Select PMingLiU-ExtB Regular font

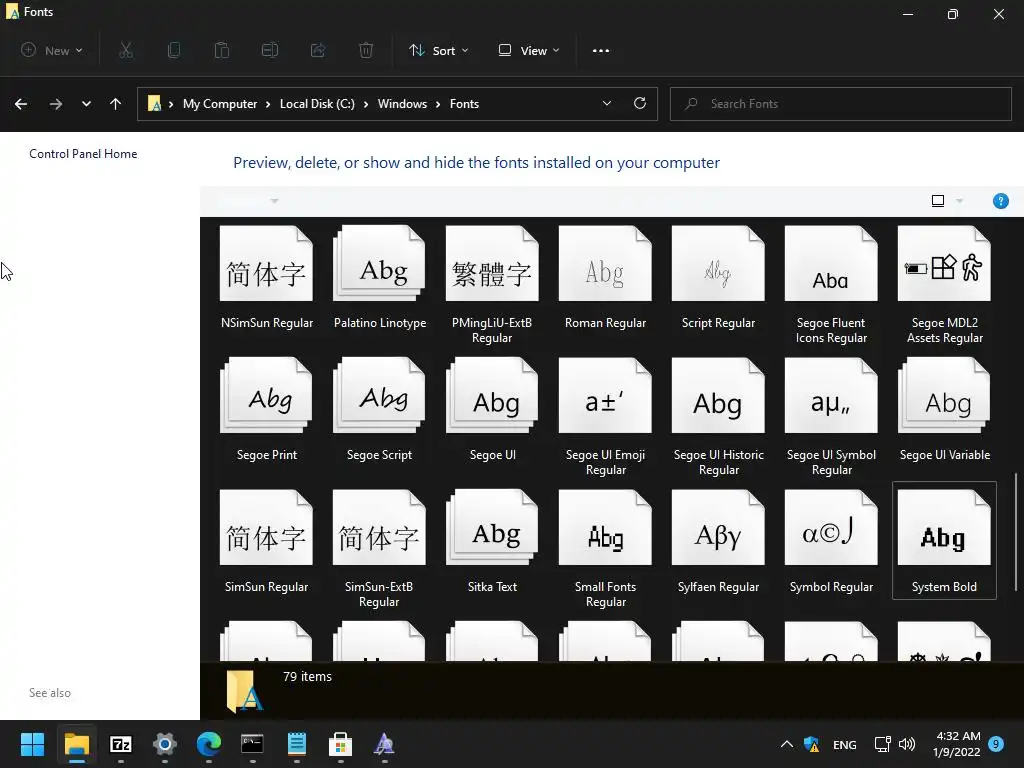click(x=492, y=285)
